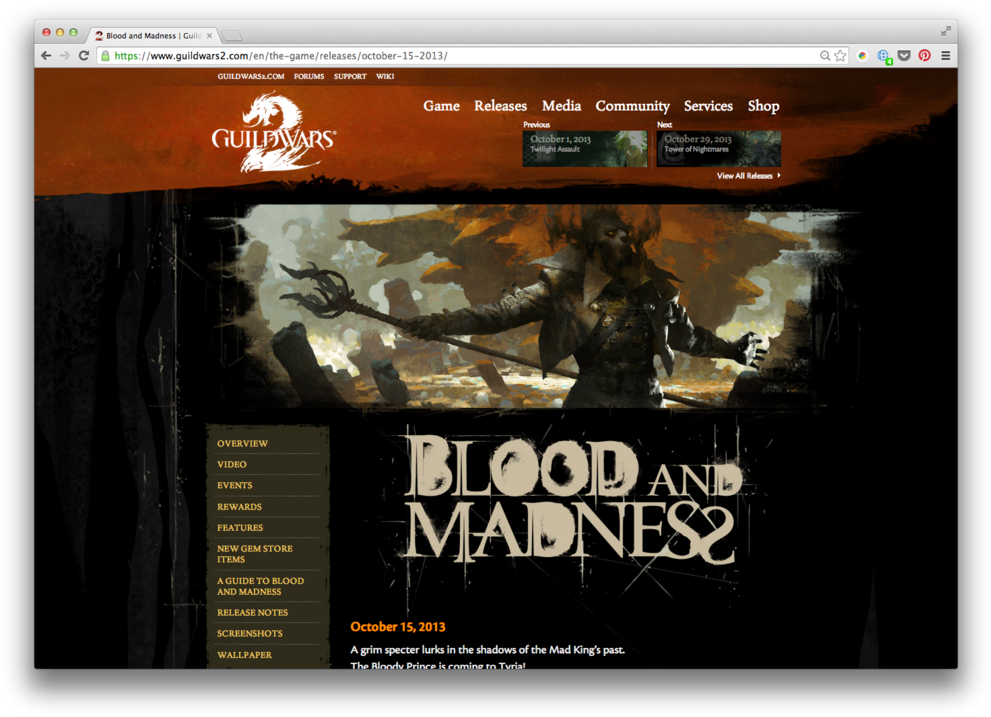Open the Chrome hamburger menu
Screen dimensions: 991x717
945,56
